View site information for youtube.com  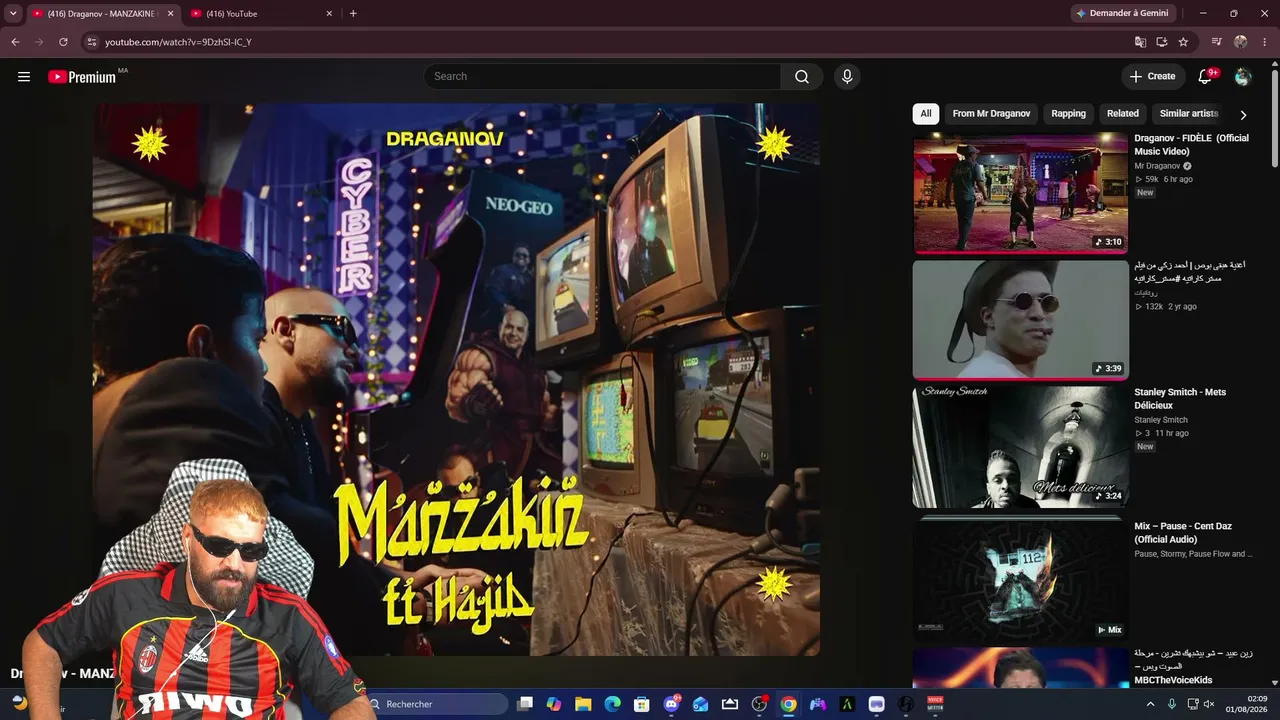[x=91, y=42]
